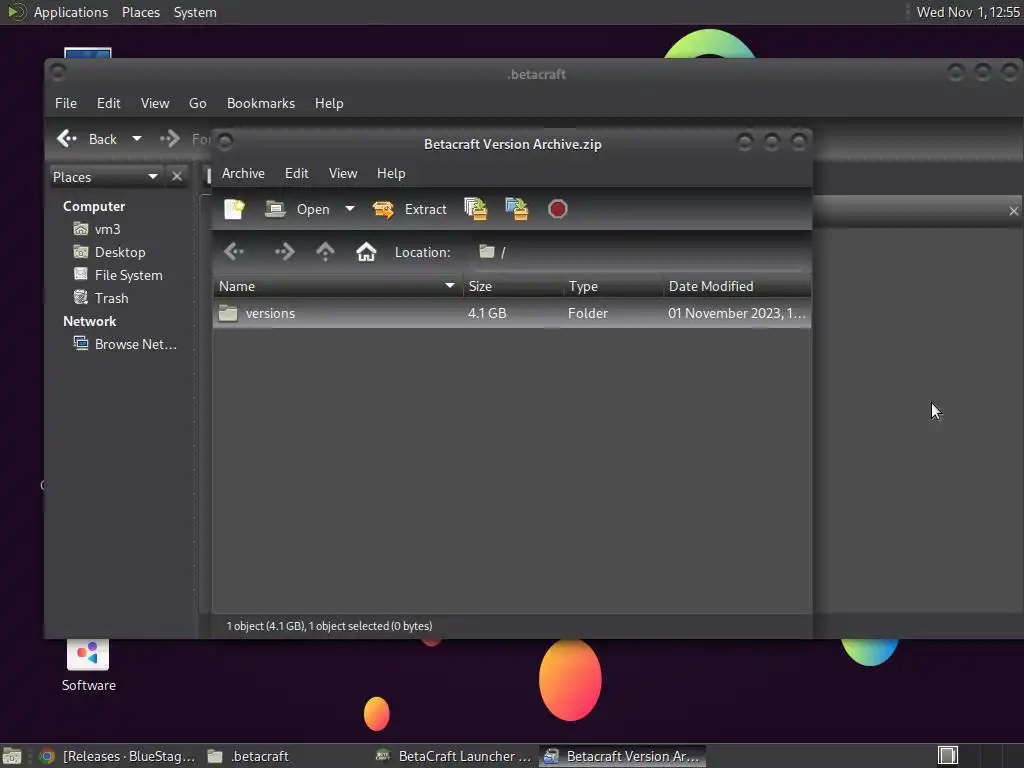Viewport: 1024px width, 768px height.
Task: Open Trash in the sidebar
Action: point(101,298)
